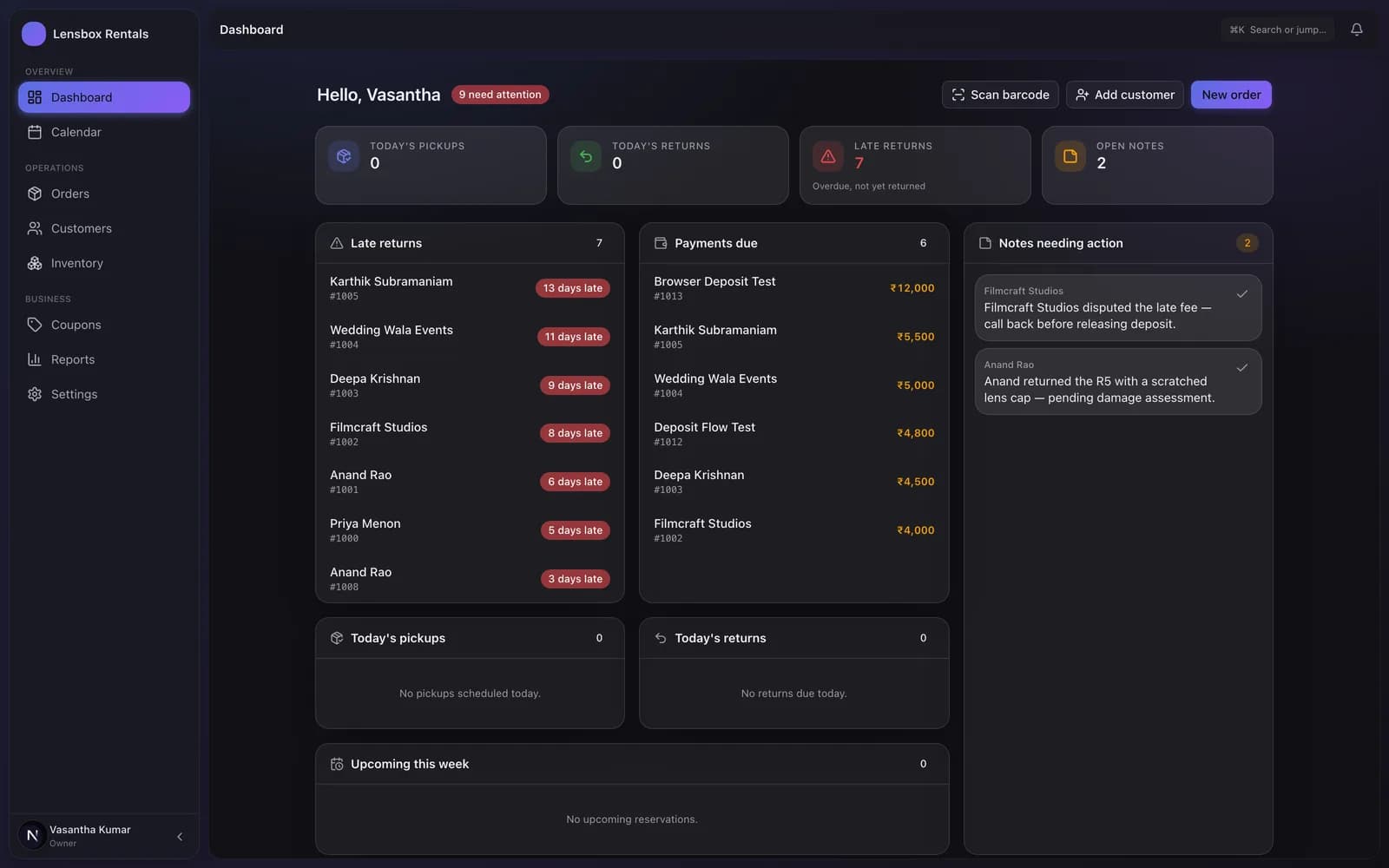The width and height of the screenshot is (1389, 868).
Task: Open late return Deepa Krishnan #1003
Action: tap(470, 385)
